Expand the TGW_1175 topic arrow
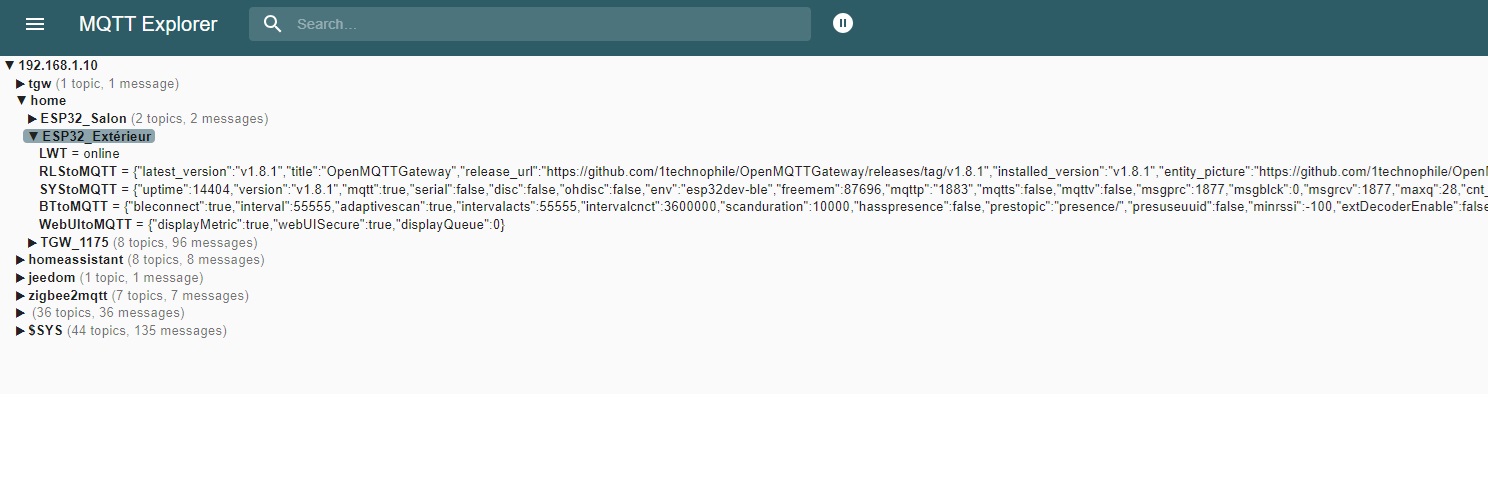Image resolution: width=1488 pixels, height=504 pixels. tap(33, 243)
